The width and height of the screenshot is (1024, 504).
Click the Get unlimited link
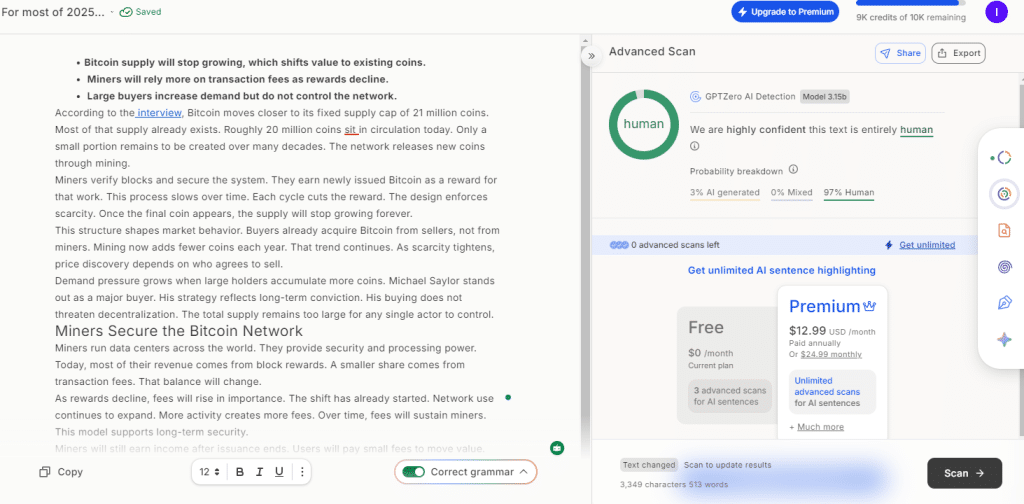point(926,245)
